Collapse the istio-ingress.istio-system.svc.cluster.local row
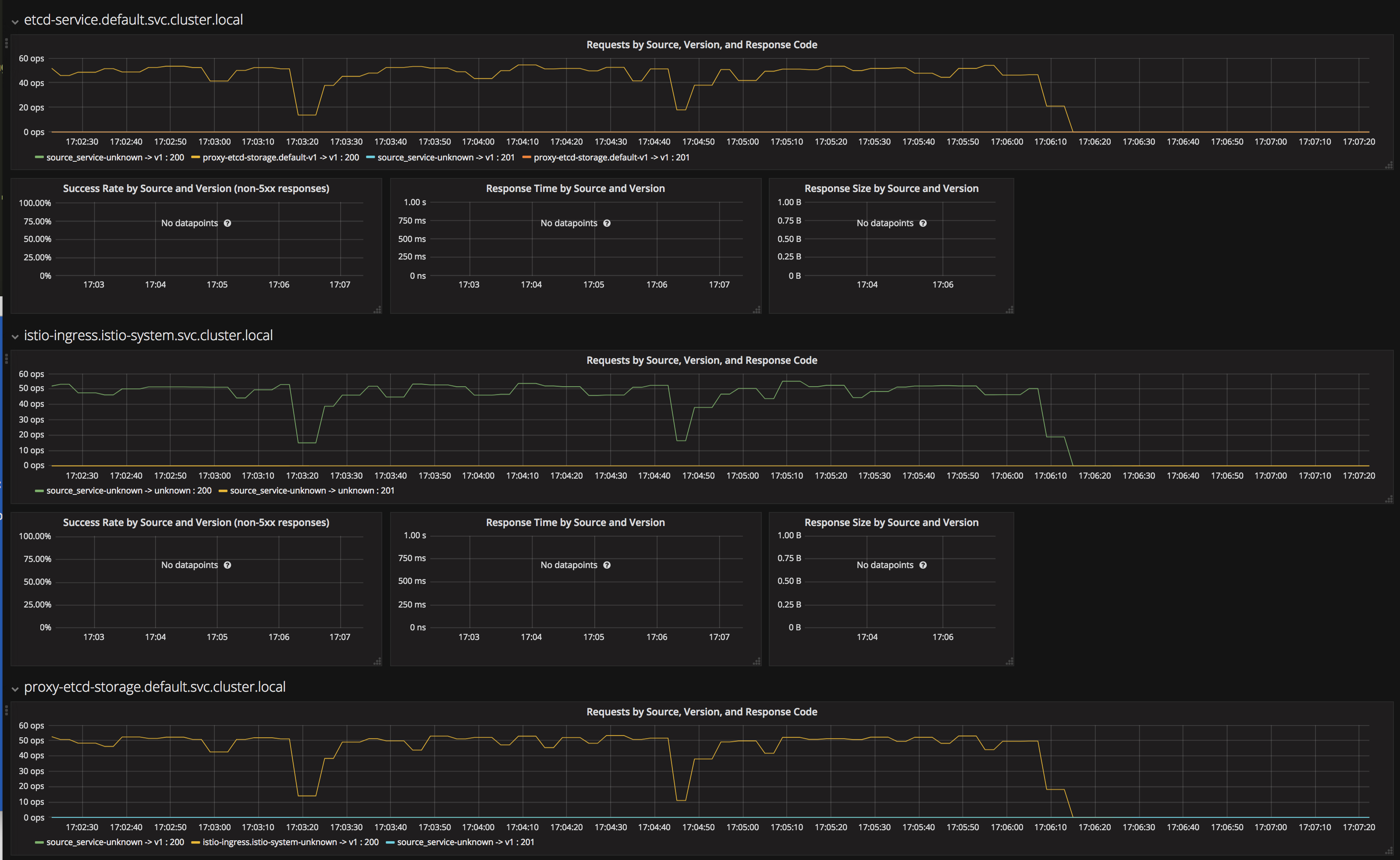The height and width of the screenshot is (860, 1400). coord(15,337)
